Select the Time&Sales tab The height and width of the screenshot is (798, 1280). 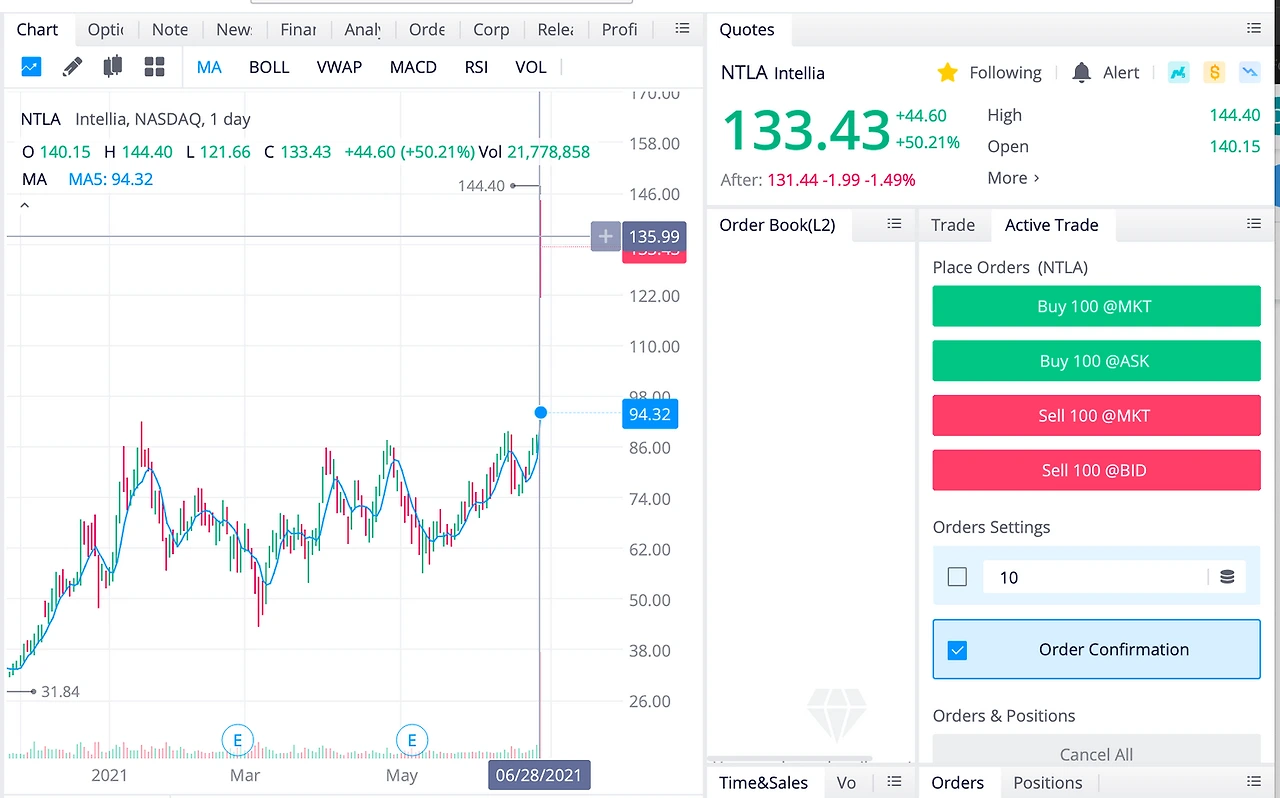(763, 783)
